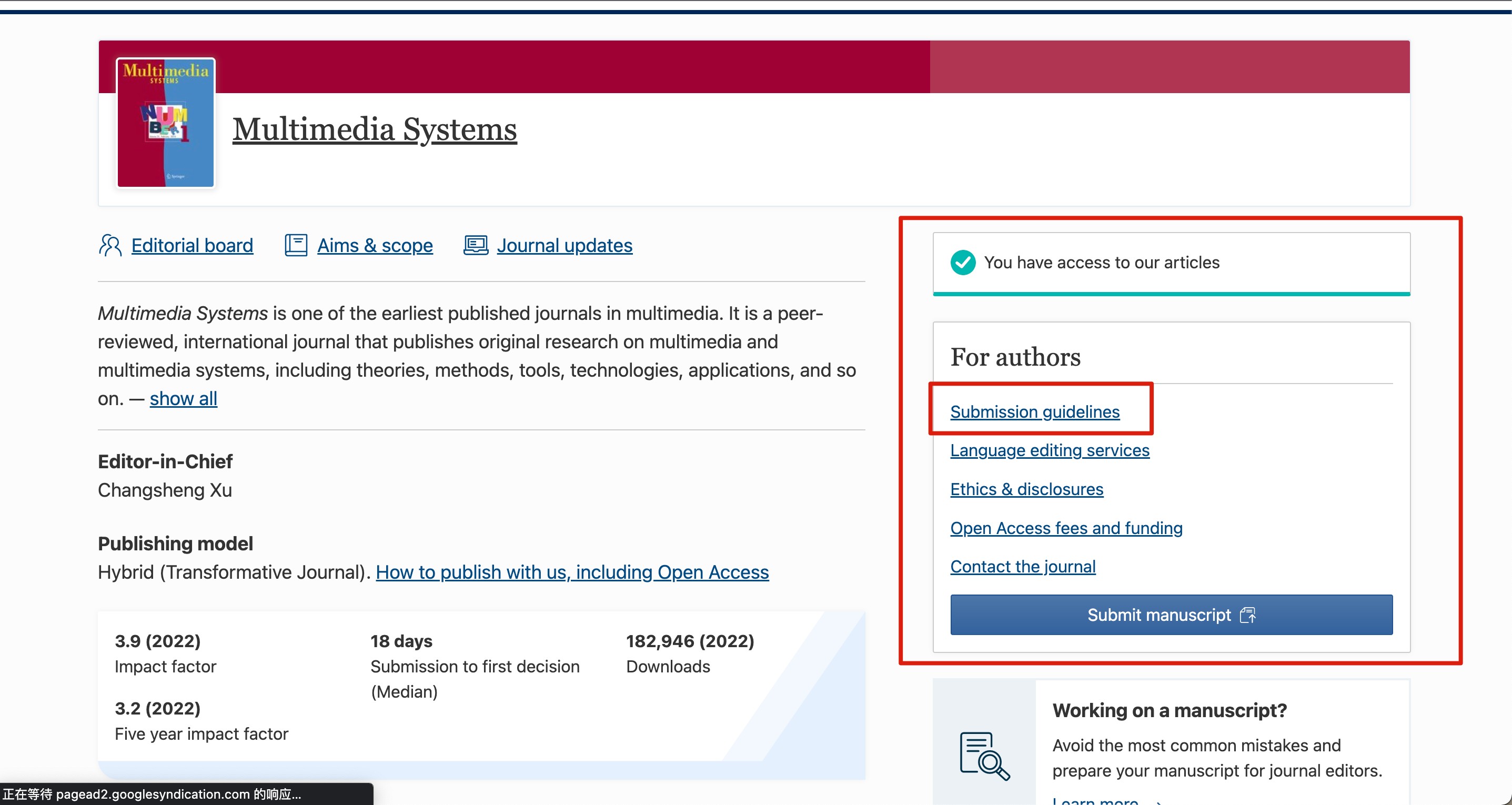Open the Multimedia Systems journal title link
The height and width of the screenshot is (805, 1512).
[x=375, y=129]
